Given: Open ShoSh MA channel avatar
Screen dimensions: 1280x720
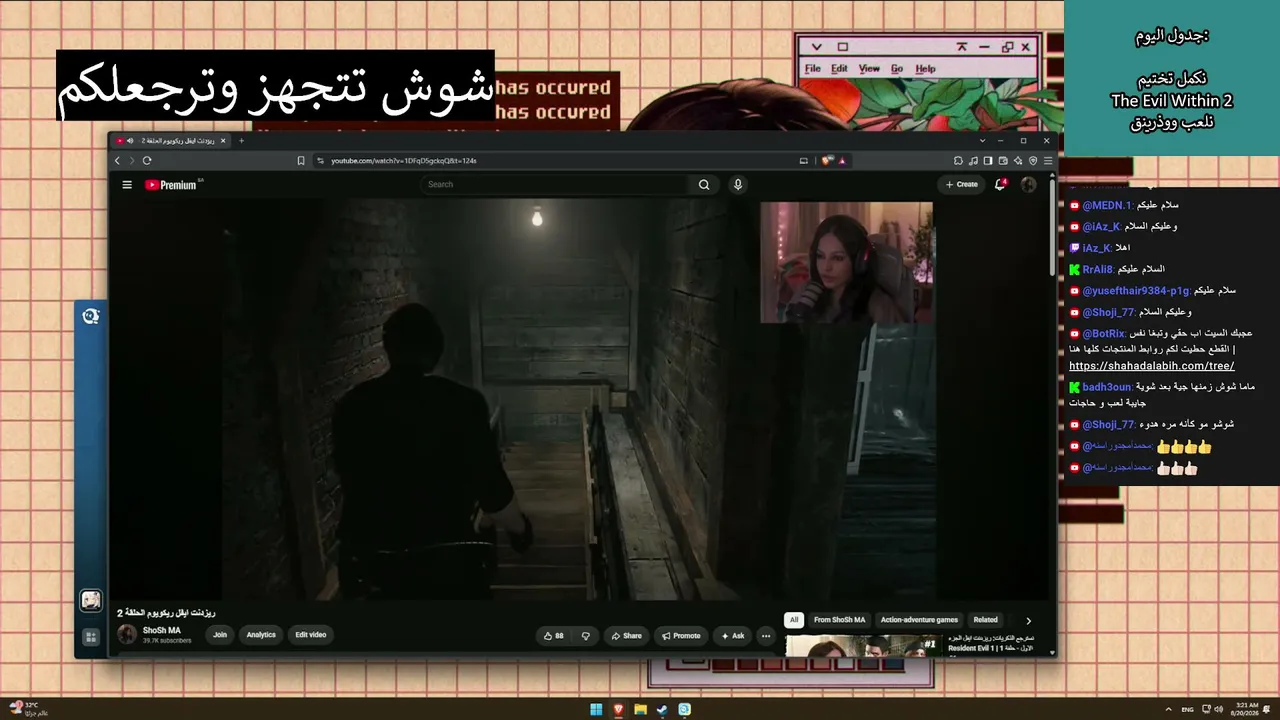Looking at the screenshot, I should [x=127, y=634].
